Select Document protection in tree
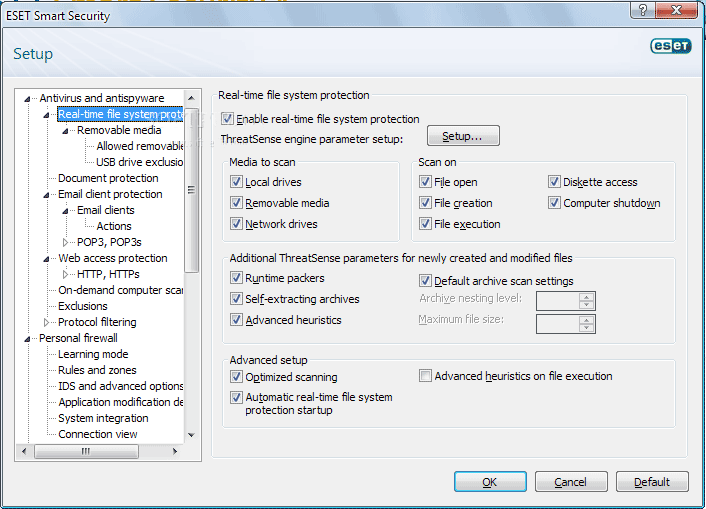The height and width of the screenshot is (509, 706). [x=108, y=178]
